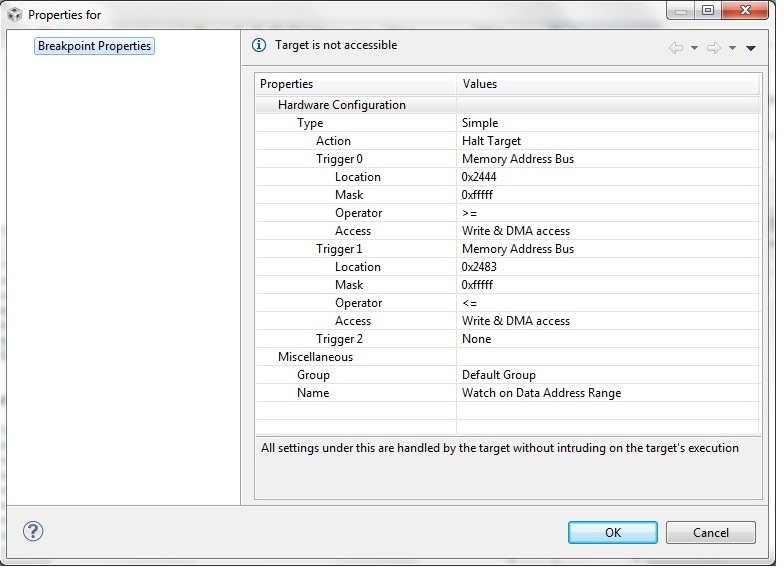Edit the Trigger 1 Location value 0x2483
Screen dimensions: 784x573
click(608, 267)
